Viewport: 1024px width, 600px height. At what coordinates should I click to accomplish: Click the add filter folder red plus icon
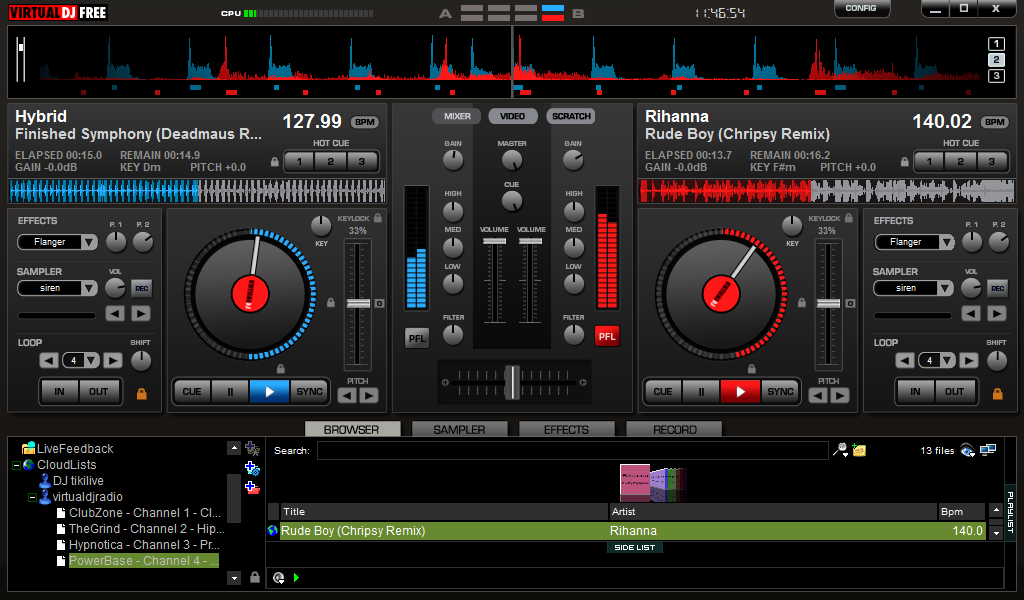(252, 487)
